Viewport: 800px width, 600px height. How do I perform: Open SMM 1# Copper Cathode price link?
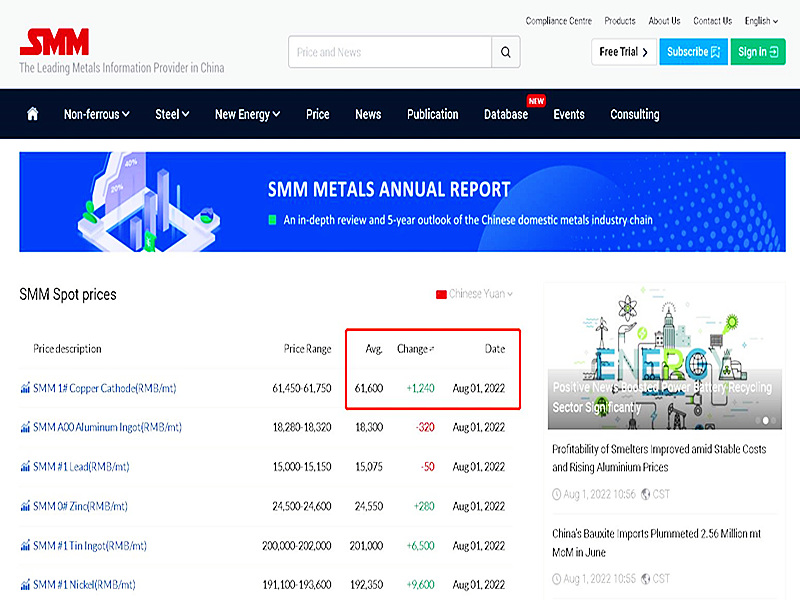tap(105, 388)
